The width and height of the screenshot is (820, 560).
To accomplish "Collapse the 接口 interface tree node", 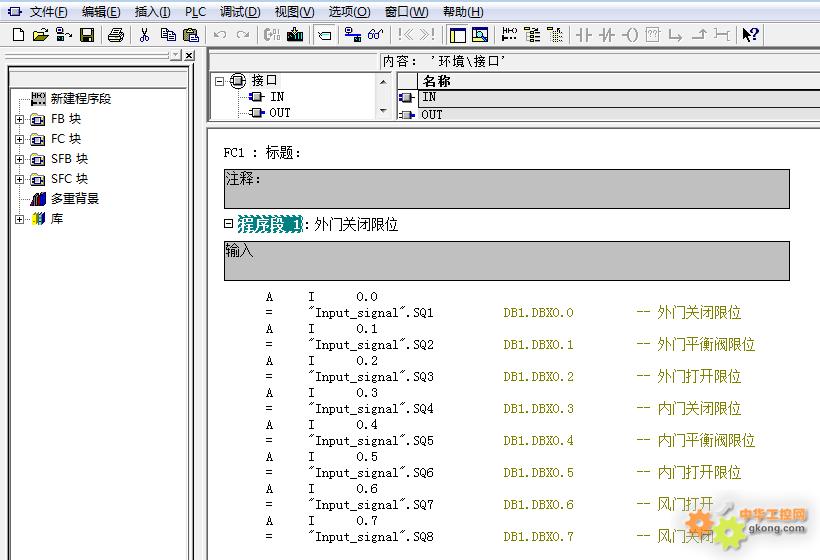I will (220, 81).
